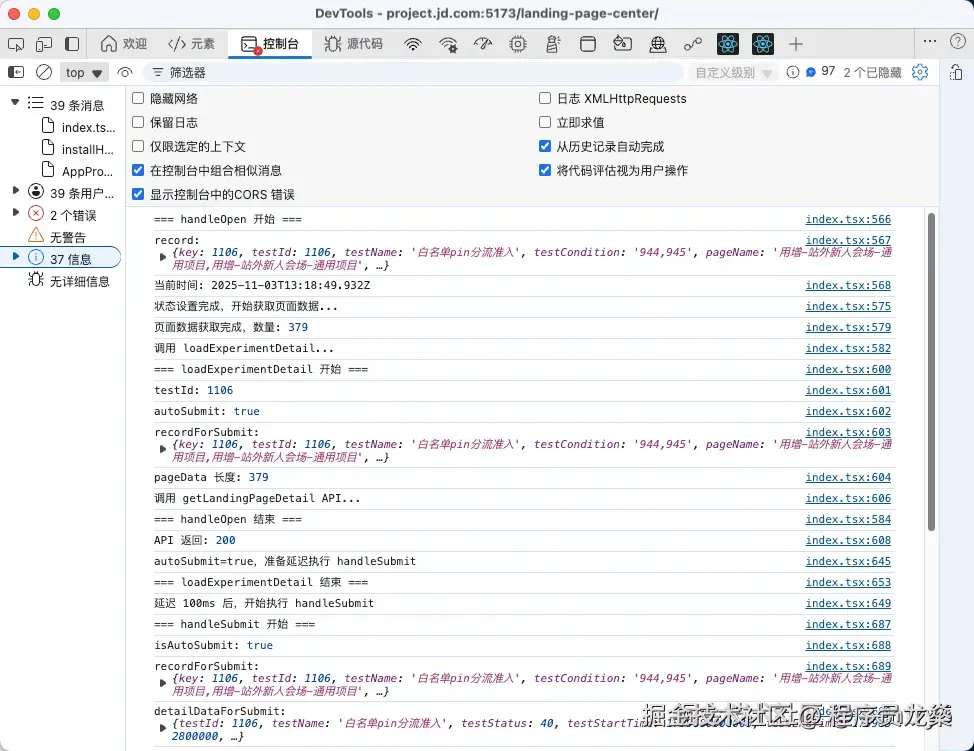Select 无警告 in sidebar
The image size is (974, 751).
(57, 237)
